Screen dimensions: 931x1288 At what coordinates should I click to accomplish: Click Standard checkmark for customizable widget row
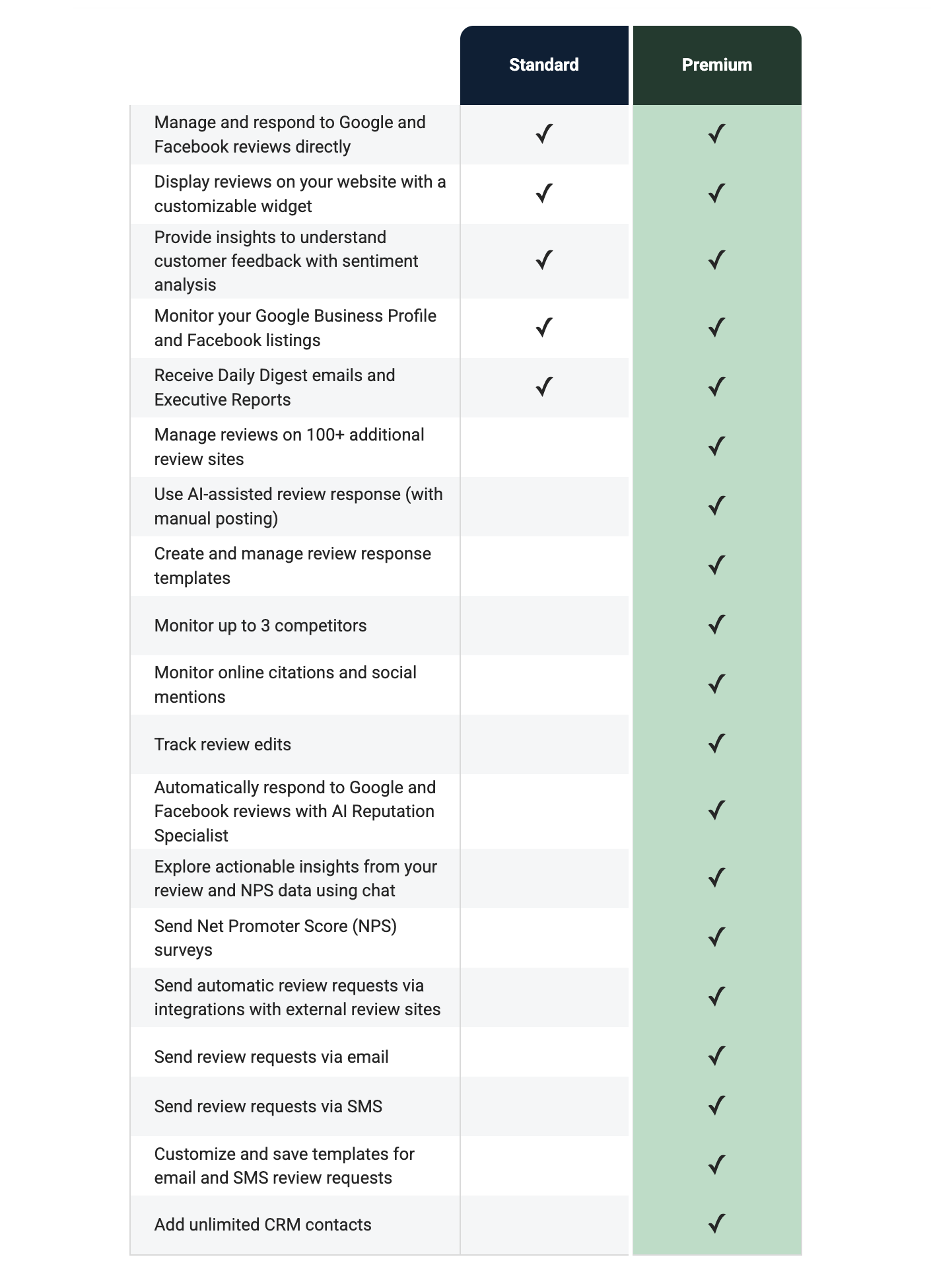pos(543,194)
